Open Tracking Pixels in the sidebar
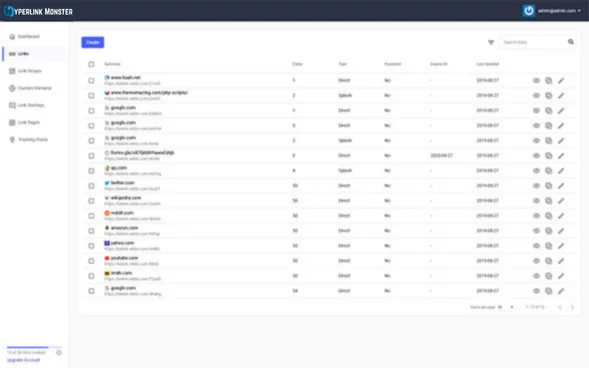Screen dimensions: 589x368 pyautogui.click(x=33, y=140)
